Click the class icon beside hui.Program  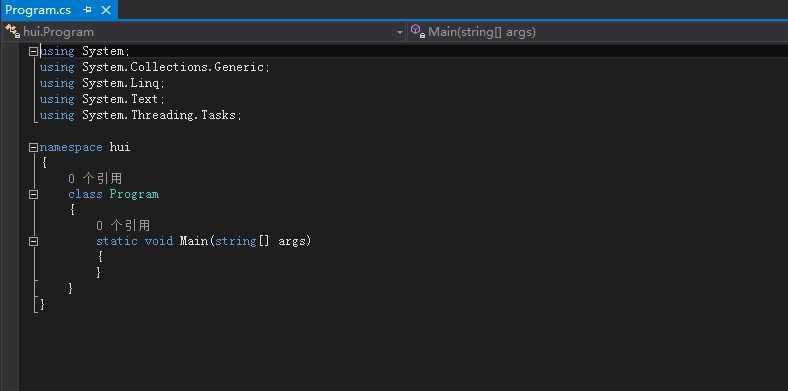point(12,32)
